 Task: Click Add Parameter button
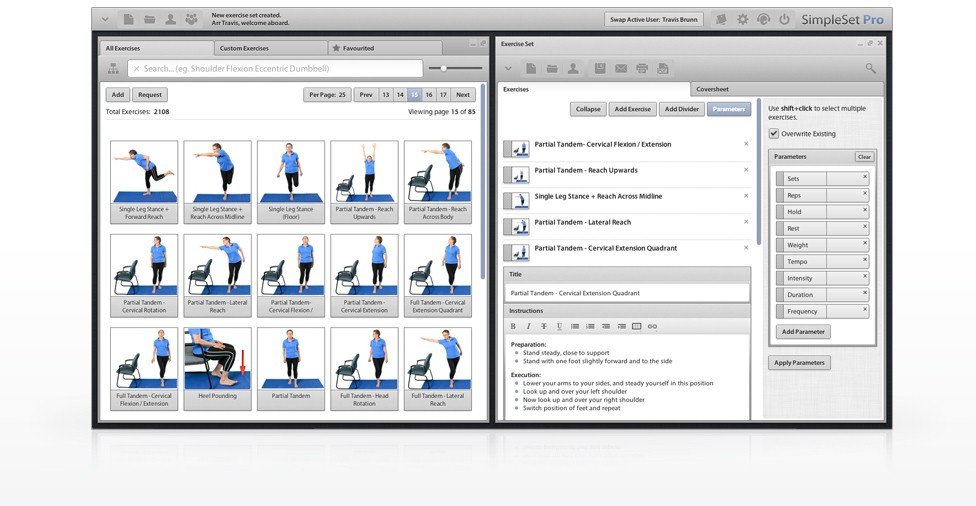pyautogui.click(x=803, y=332)
